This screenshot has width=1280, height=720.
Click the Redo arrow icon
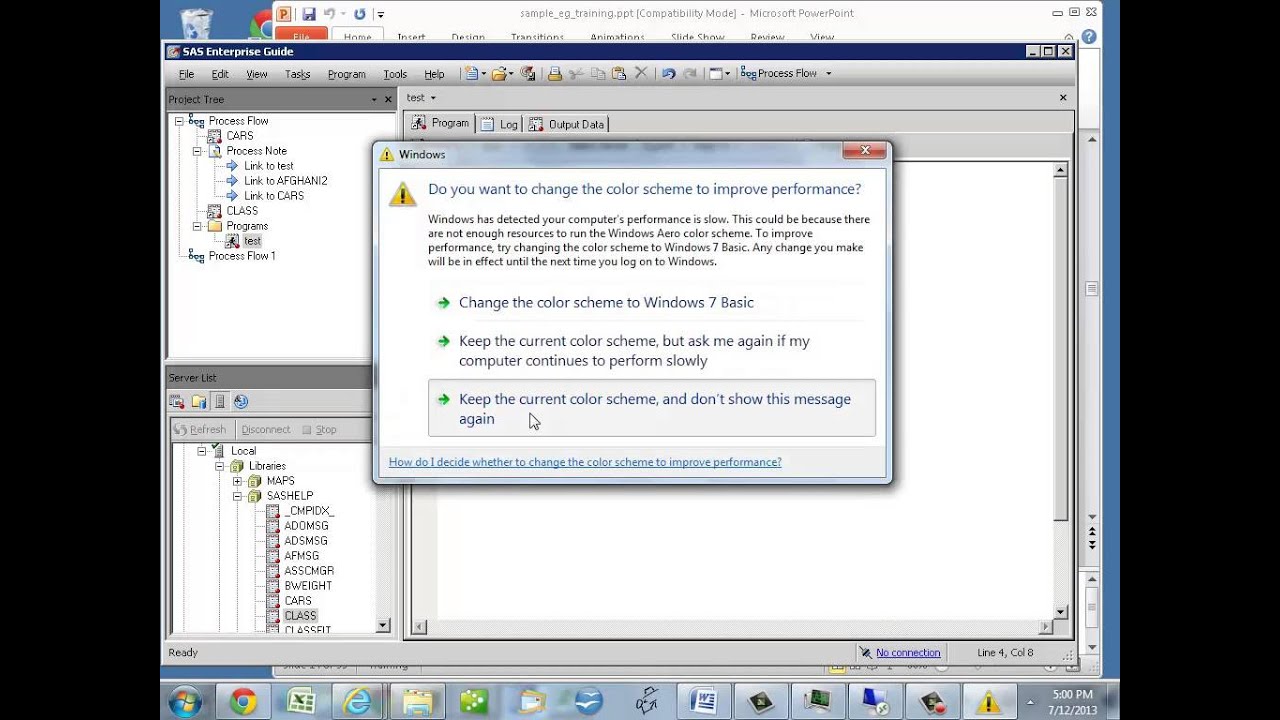690,74
